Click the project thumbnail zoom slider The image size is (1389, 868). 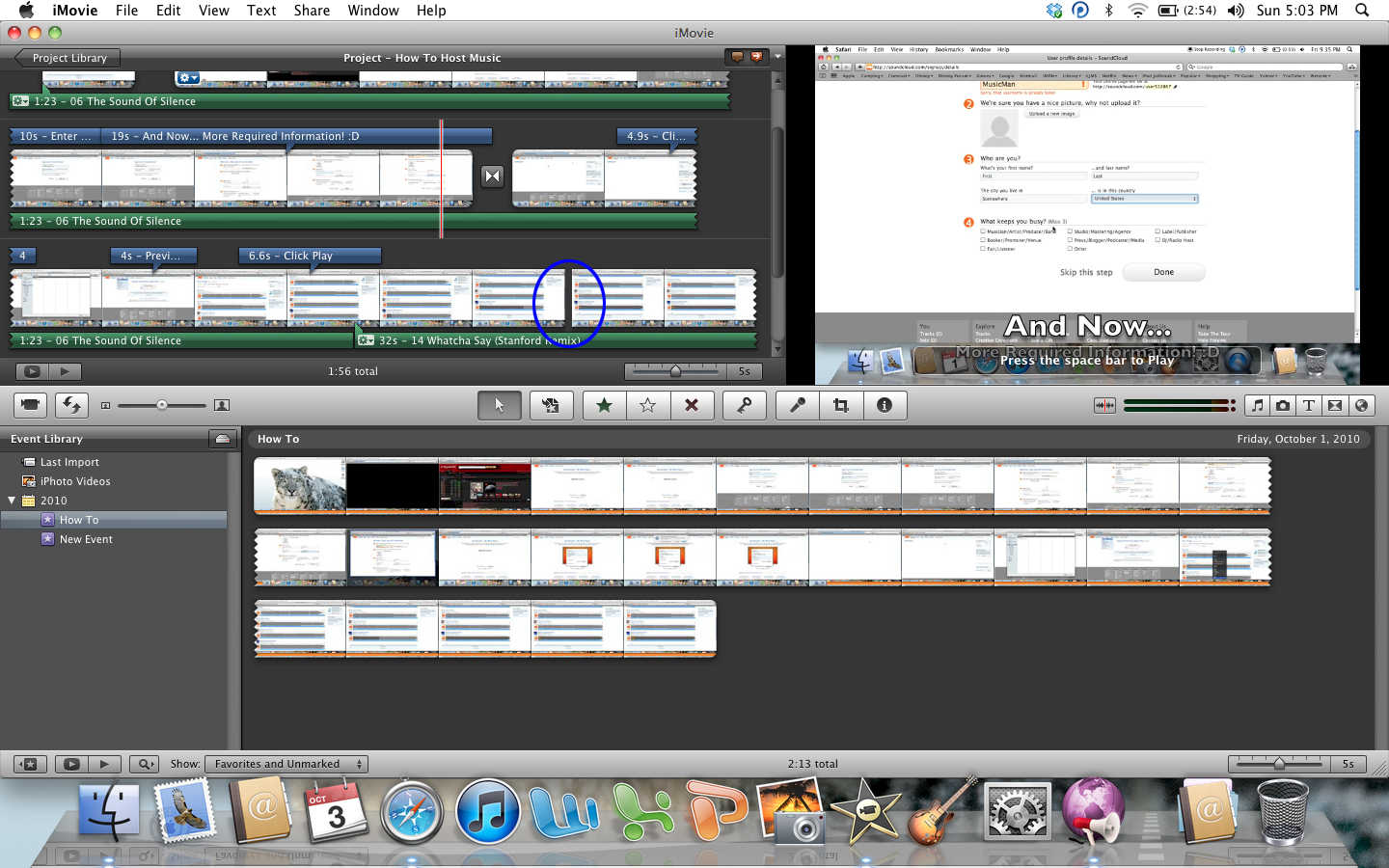675,371
